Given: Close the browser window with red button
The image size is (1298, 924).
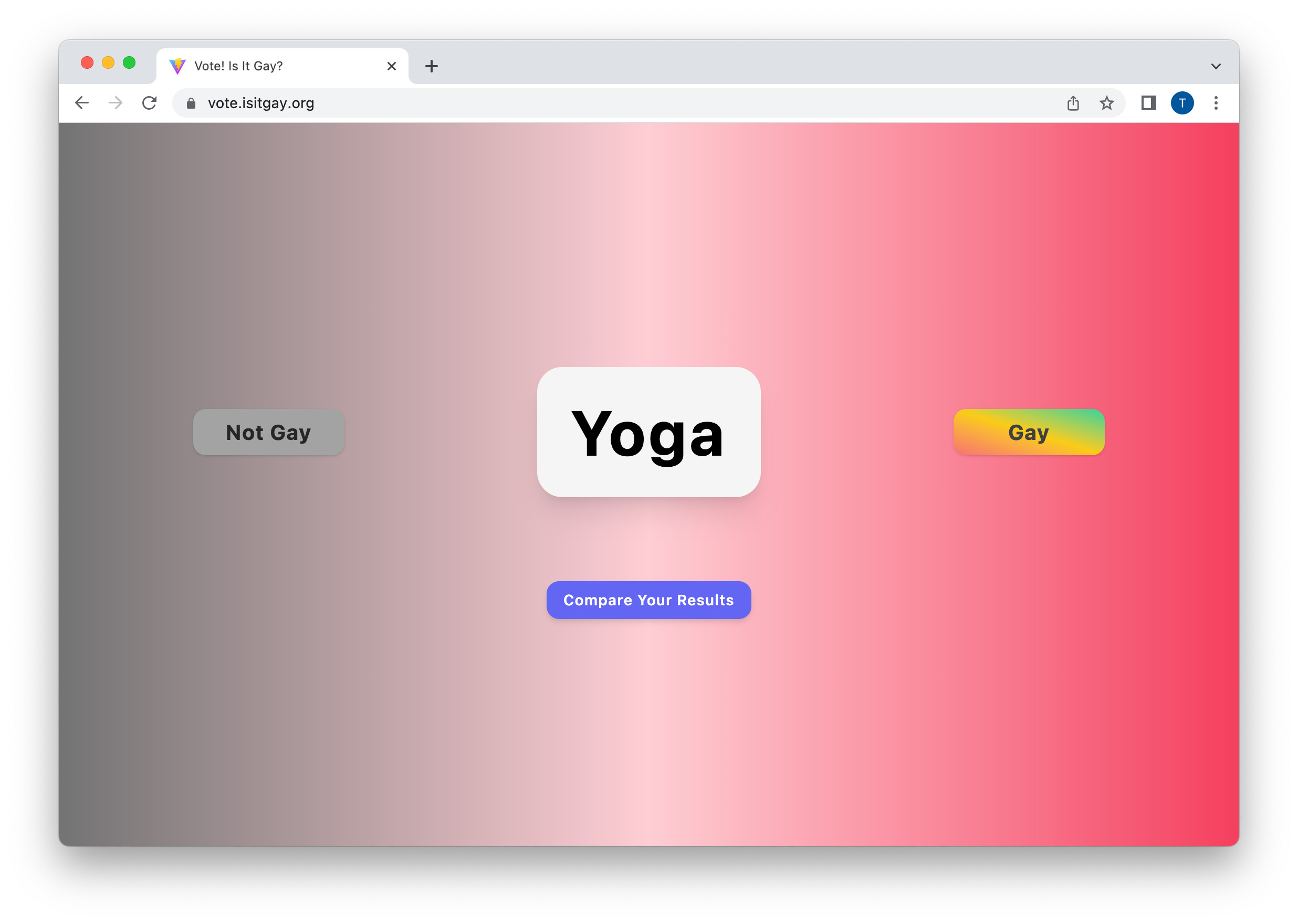Looking at the screenshot, I should (x=87, y=62).
